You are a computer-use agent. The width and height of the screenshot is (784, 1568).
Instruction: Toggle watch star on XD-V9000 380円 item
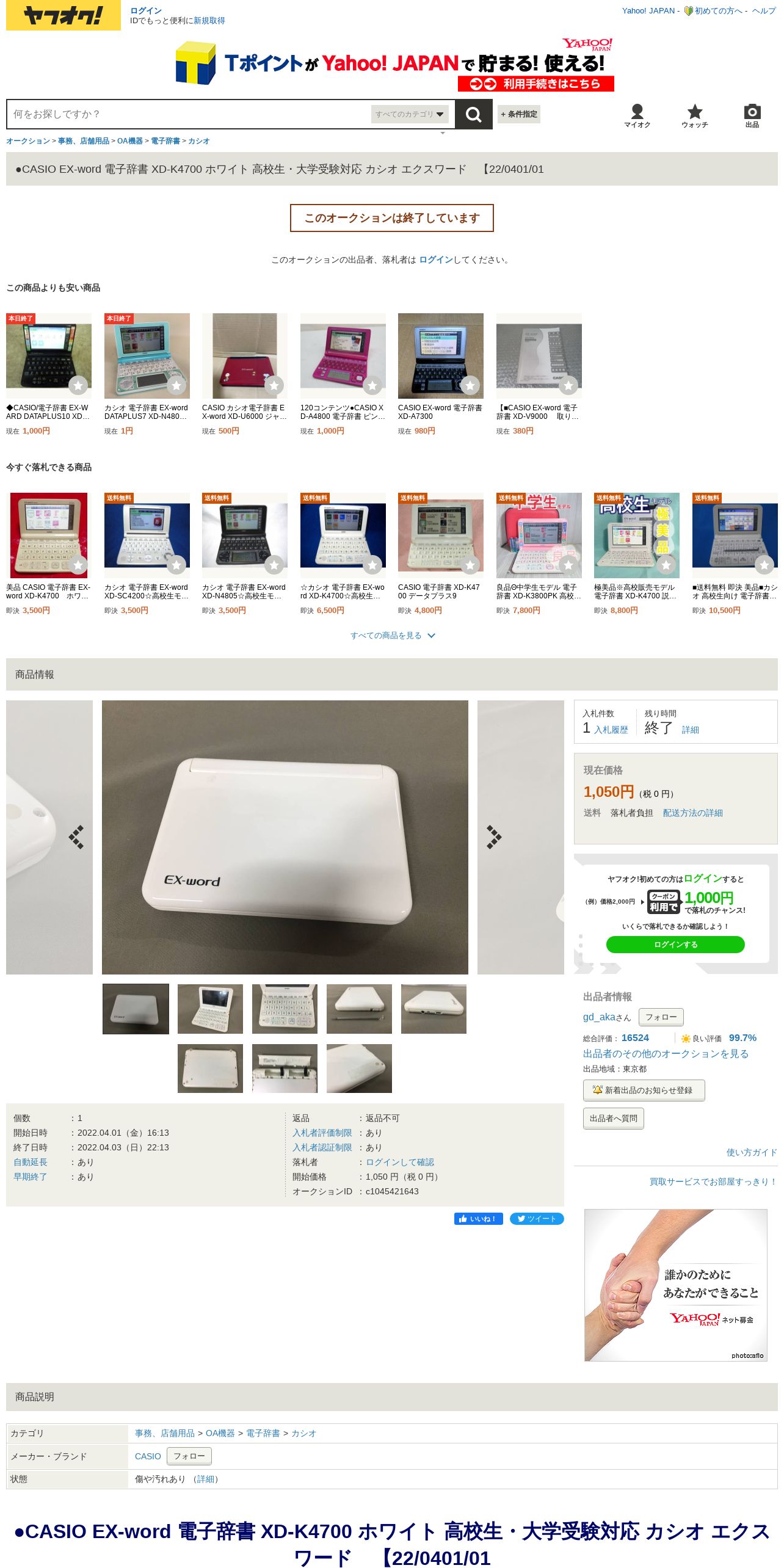coord(568,385)
